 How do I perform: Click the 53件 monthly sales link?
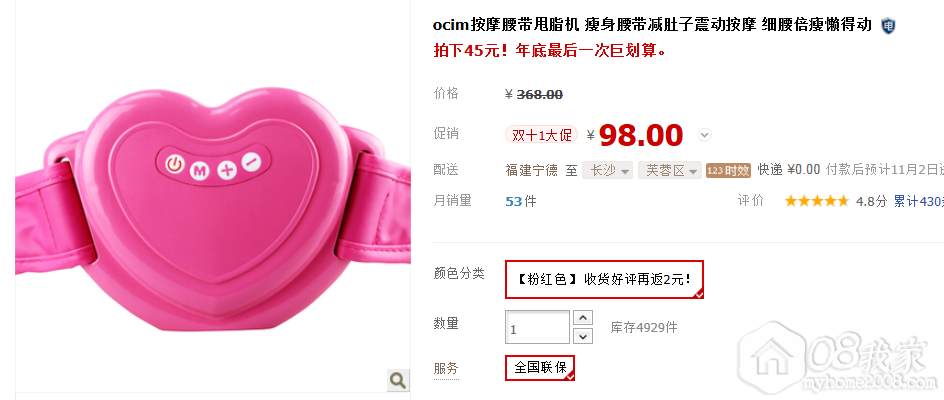click(x=521, y=201)
